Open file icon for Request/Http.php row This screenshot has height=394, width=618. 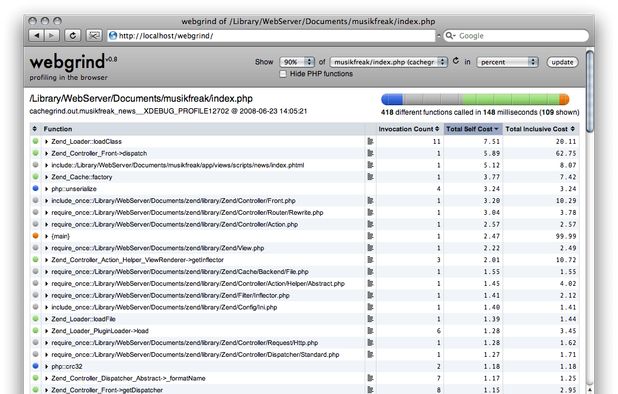pyautogui.click(x=370, y=343)
